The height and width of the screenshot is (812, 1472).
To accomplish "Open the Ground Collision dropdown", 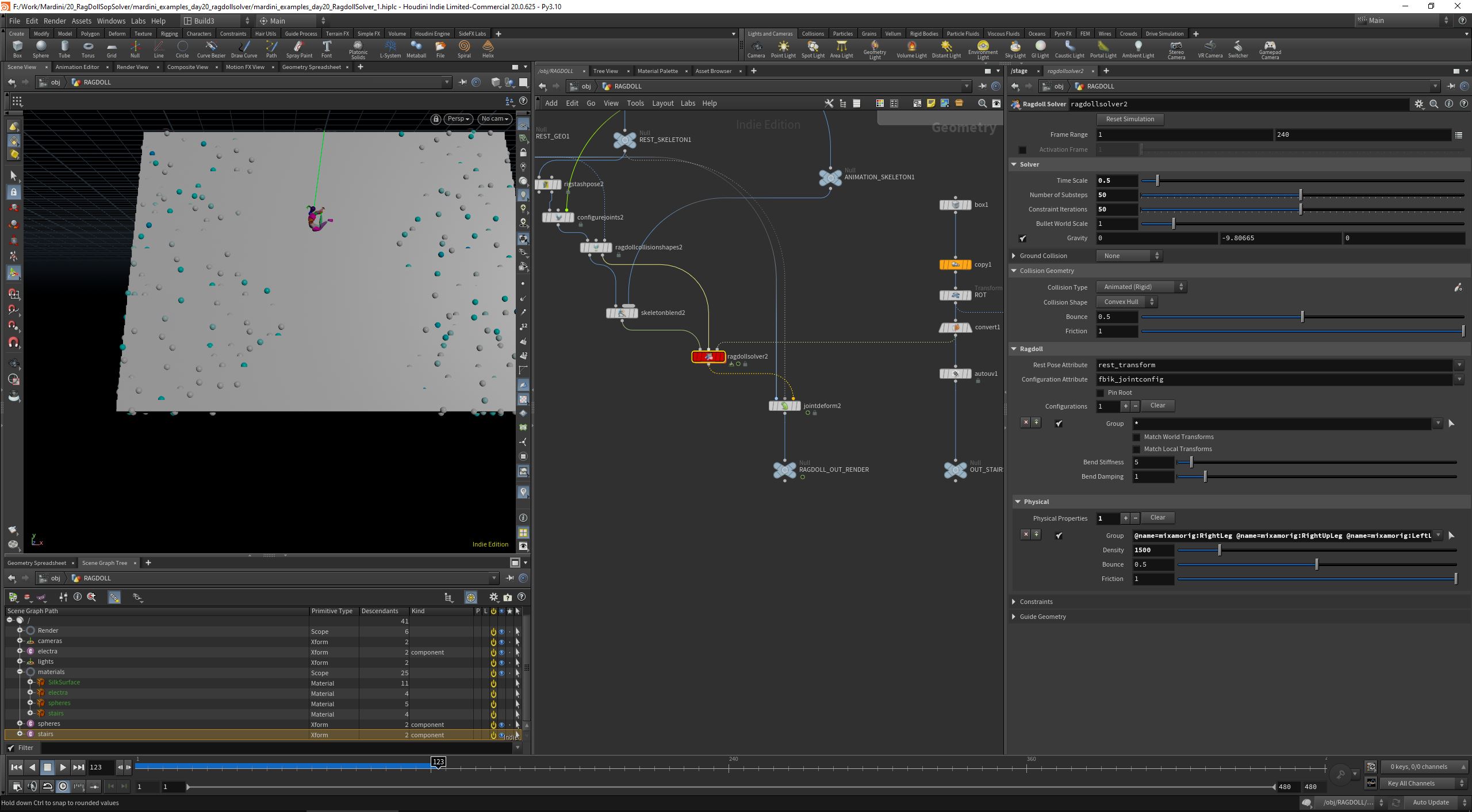I will (x=1129, y=256).
